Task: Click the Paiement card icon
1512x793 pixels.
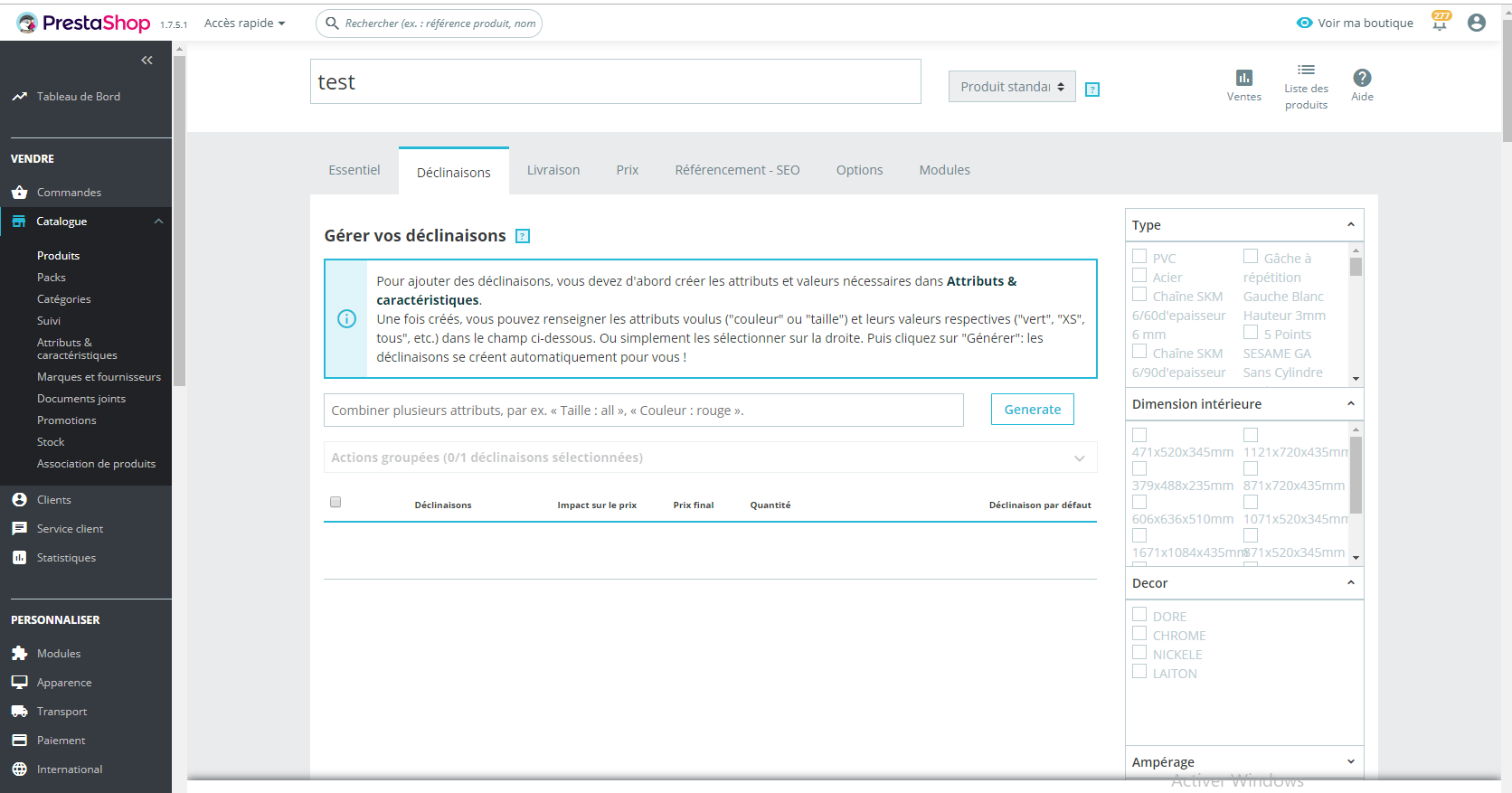Action: point(19,740)
